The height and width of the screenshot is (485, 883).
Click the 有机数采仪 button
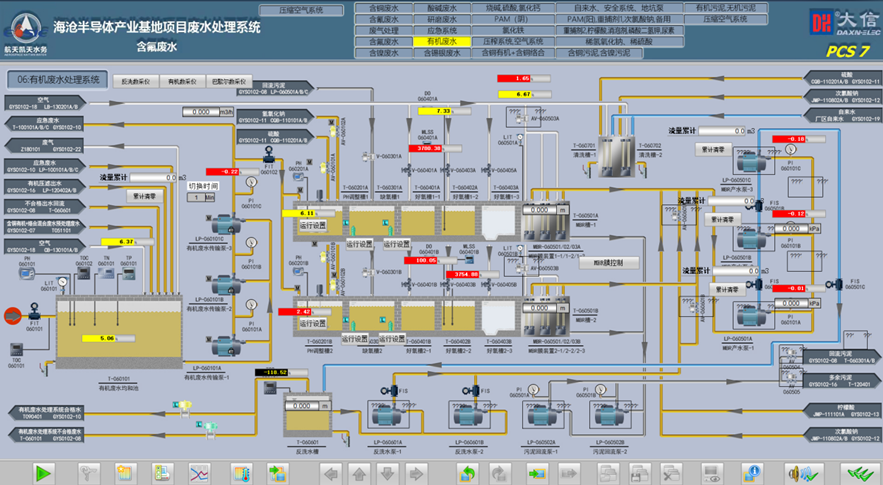[x=182, y=82]
